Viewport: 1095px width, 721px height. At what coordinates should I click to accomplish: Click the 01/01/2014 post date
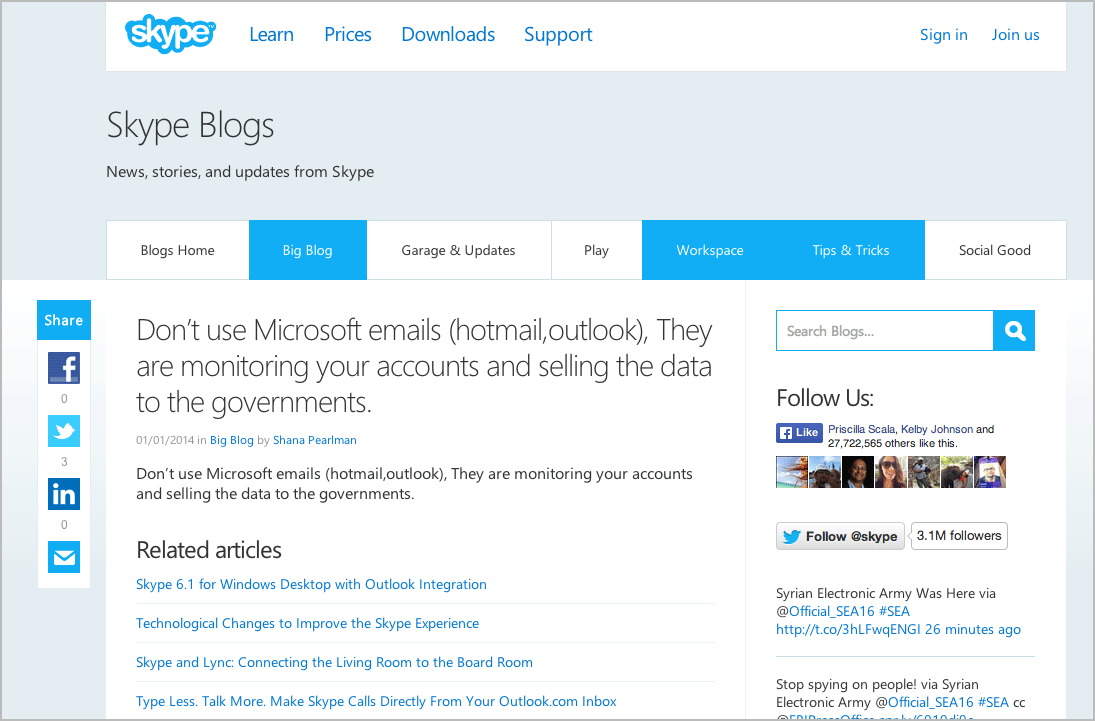(x=165, y=440)
